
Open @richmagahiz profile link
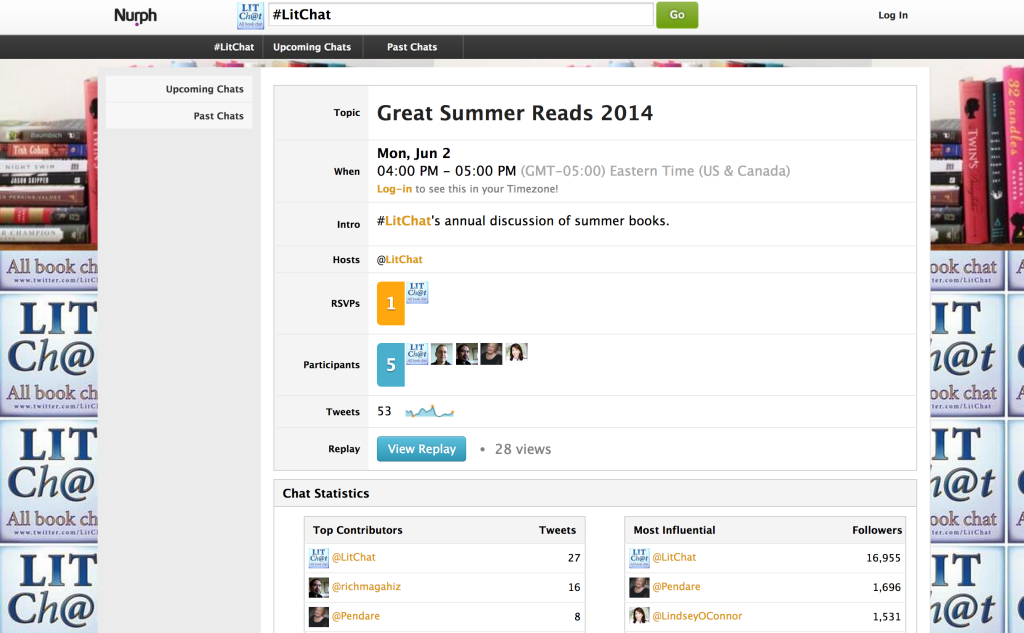point(366,587)
